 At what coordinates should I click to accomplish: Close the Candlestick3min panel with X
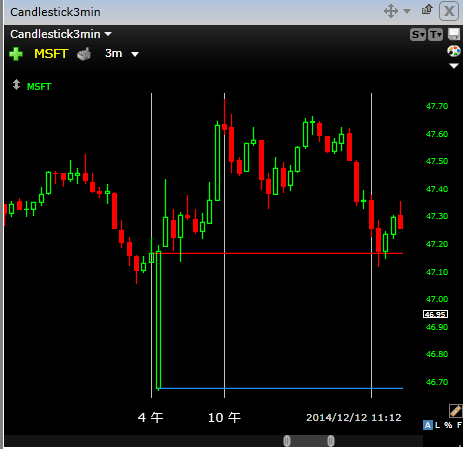point(449,11)
